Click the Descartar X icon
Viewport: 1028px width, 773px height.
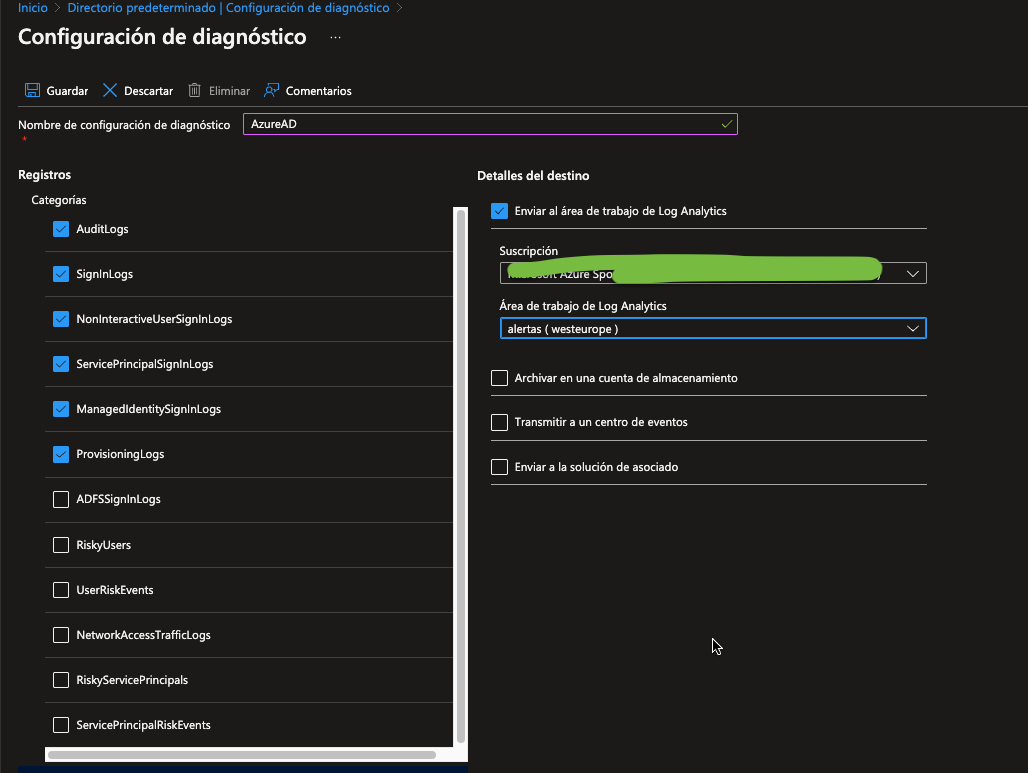point(110,91)
